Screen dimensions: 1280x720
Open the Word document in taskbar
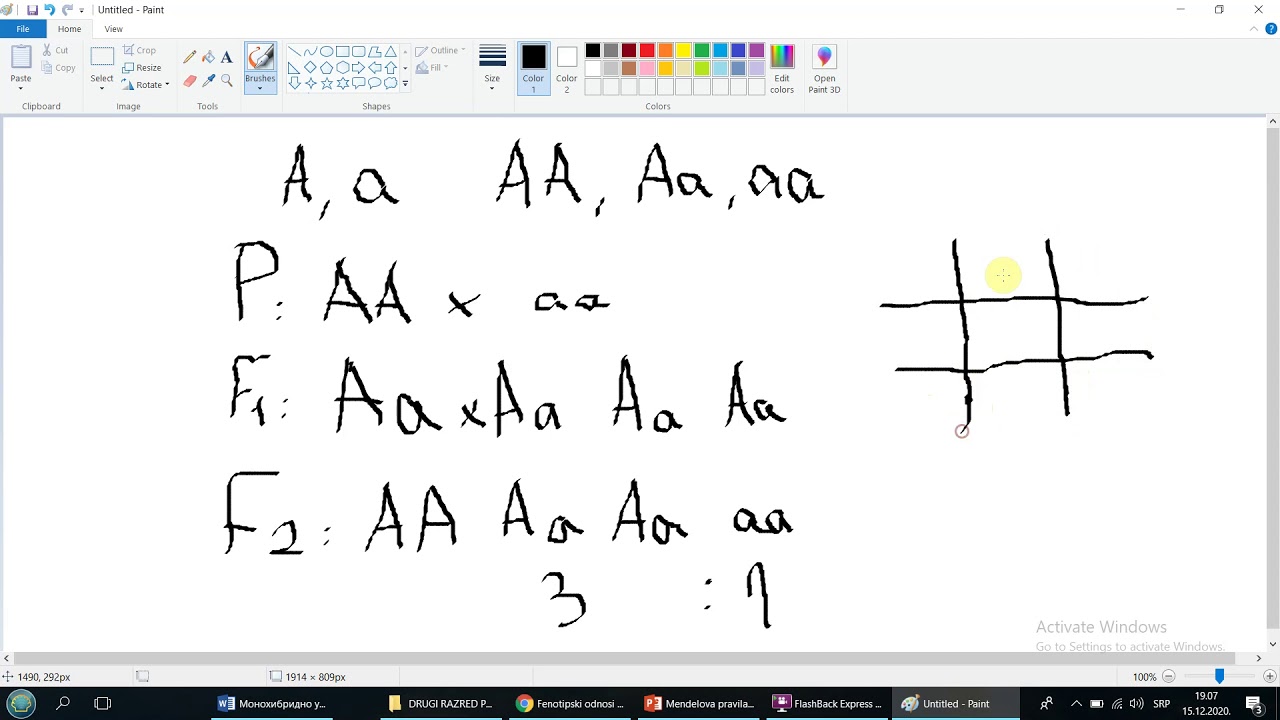point(274,704)
